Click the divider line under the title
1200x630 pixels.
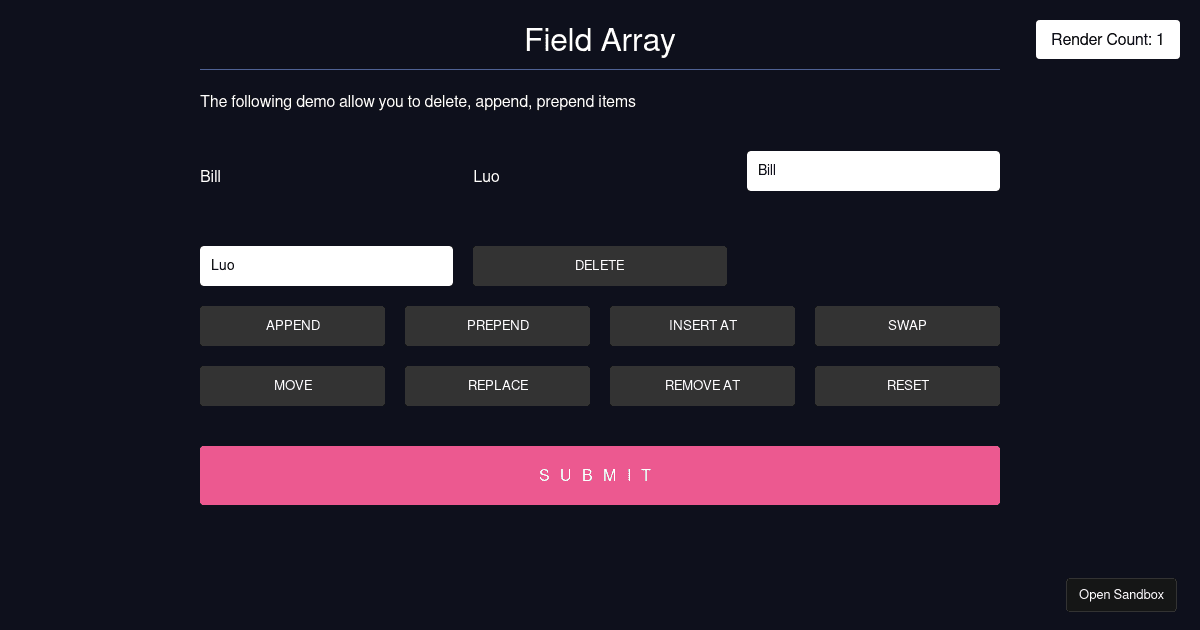pos(599,68)
